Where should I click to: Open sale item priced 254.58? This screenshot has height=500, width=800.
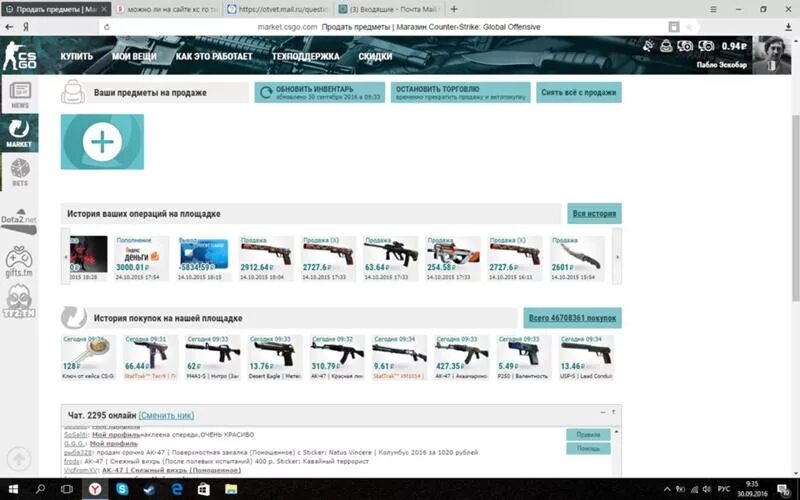click(453, 258)
